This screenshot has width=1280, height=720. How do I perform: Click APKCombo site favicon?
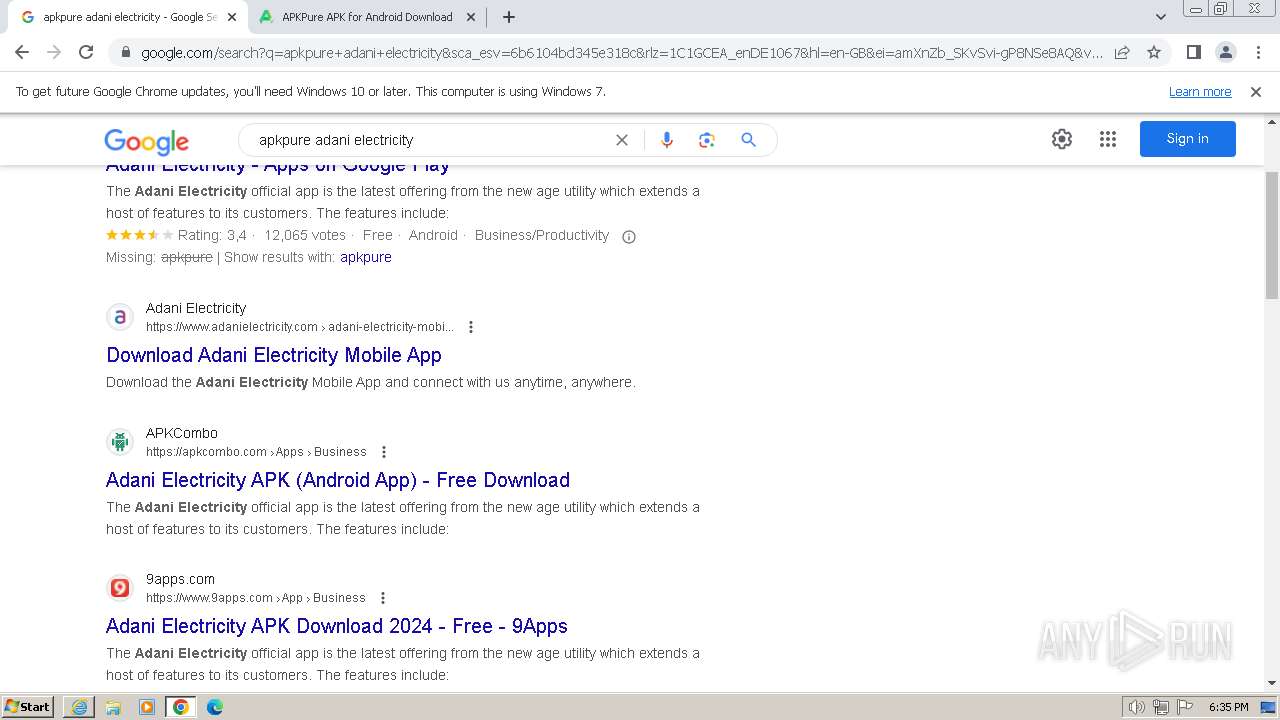coord(120,442)
